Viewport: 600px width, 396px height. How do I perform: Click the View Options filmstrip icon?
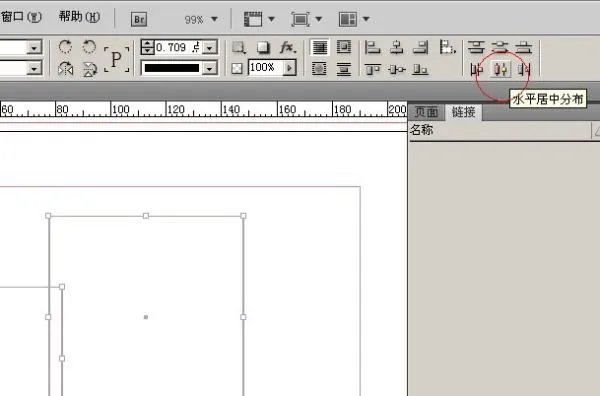point(253,19)
